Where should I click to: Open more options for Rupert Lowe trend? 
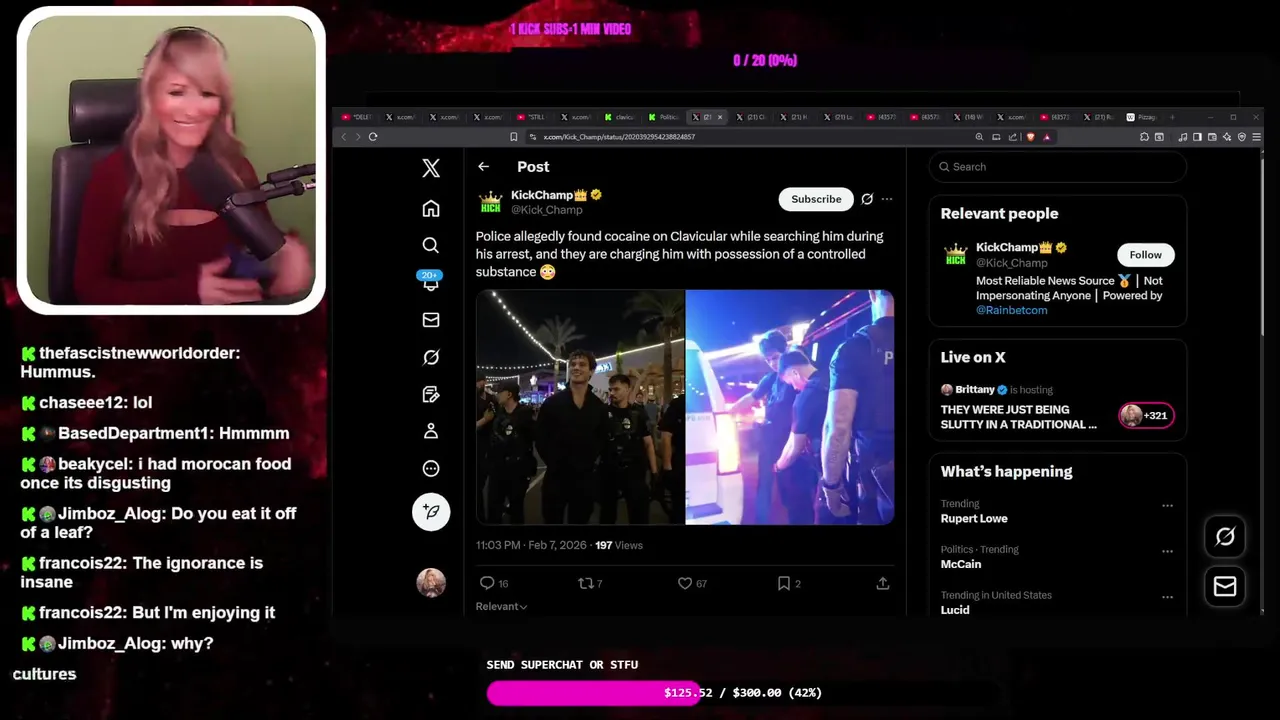pos(1167,506)
